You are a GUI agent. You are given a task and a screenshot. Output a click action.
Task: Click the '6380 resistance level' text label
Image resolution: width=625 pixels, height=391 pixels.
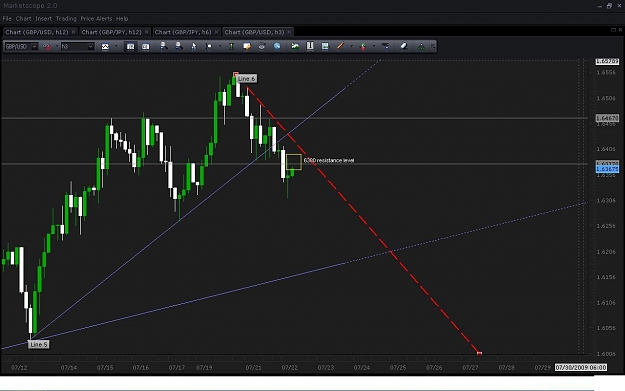coord(329,160)
